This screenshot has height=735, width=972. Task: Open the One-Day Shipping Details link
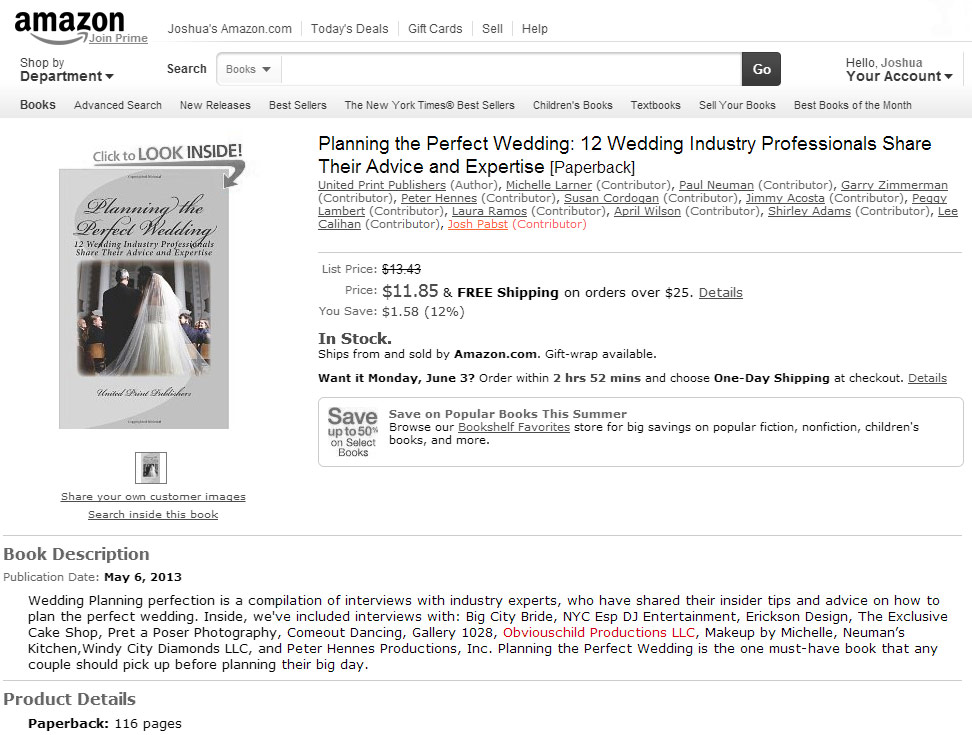pyautogui.click(x=927, y=378)
